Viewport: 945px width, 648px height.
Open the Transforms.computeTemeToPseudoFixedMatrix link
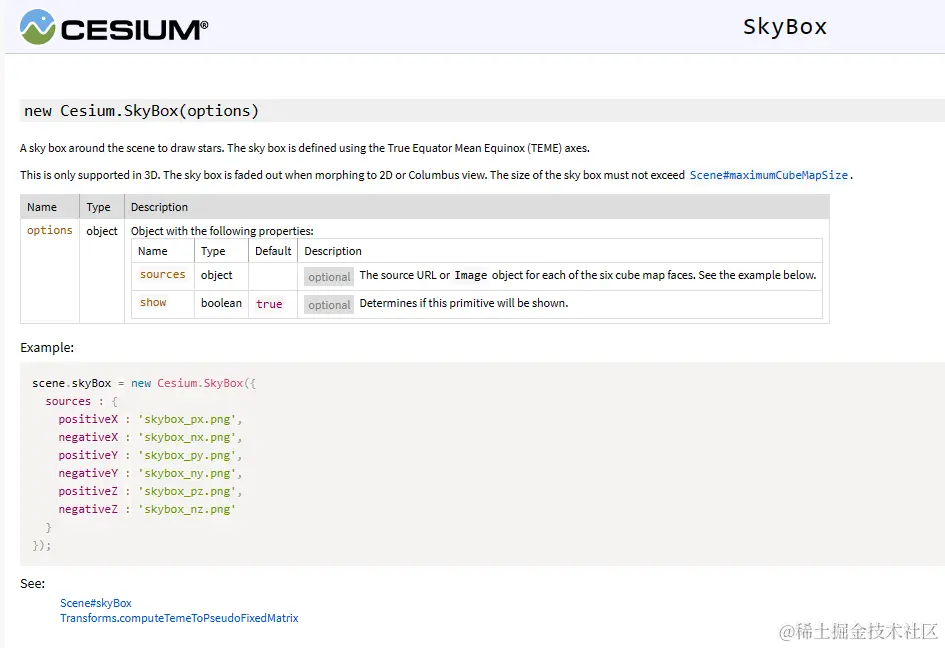point(179,618)
